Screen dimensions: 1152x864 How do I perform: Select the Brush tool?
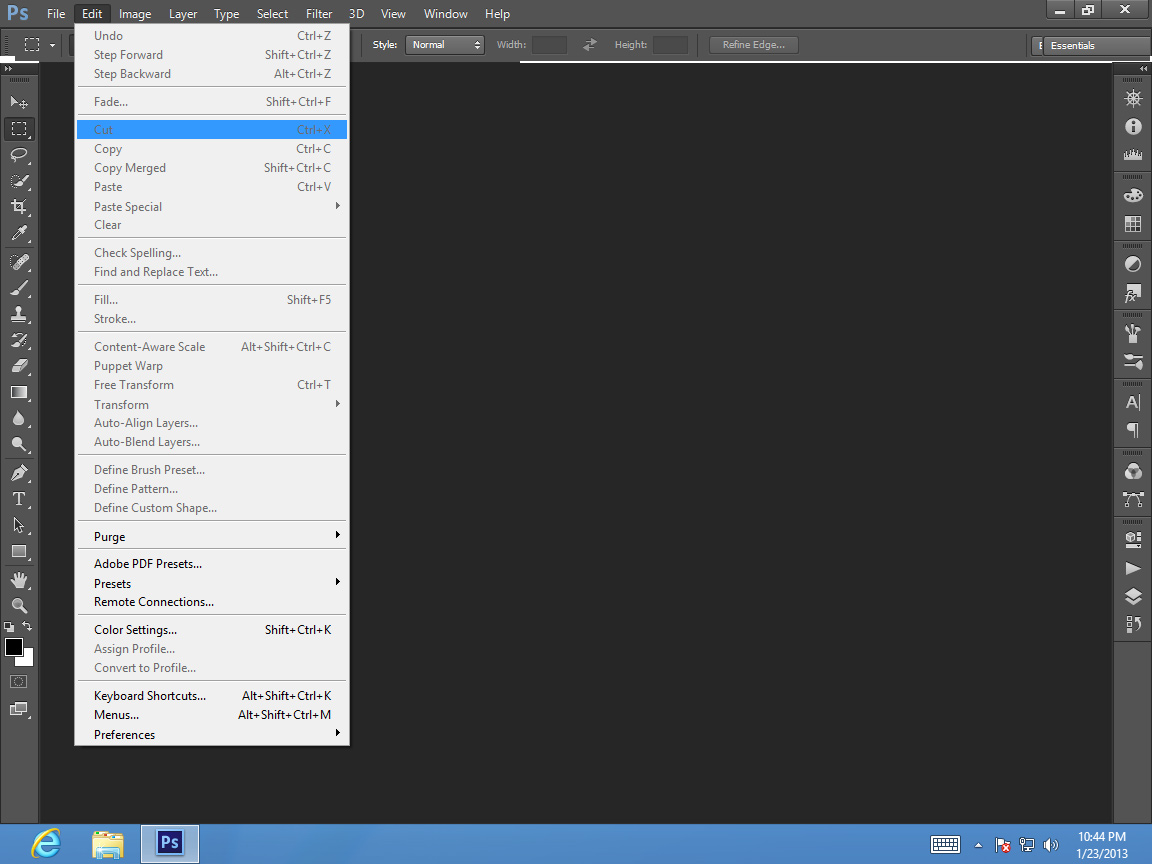pyautogui.click(x=19, y=288)
